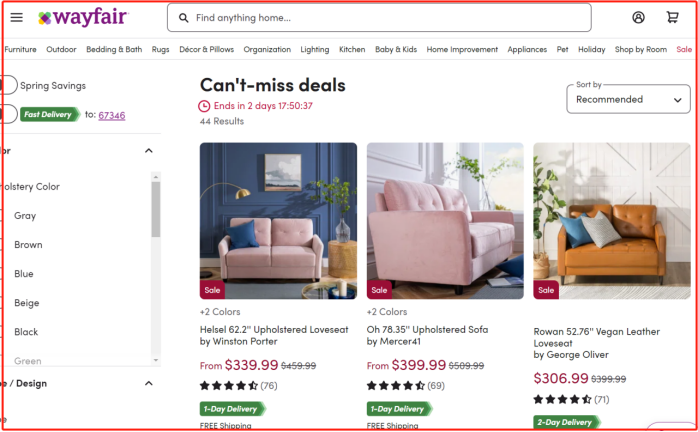
Task: Click the countdown clock icon
Action: click(x=205, y=106)
